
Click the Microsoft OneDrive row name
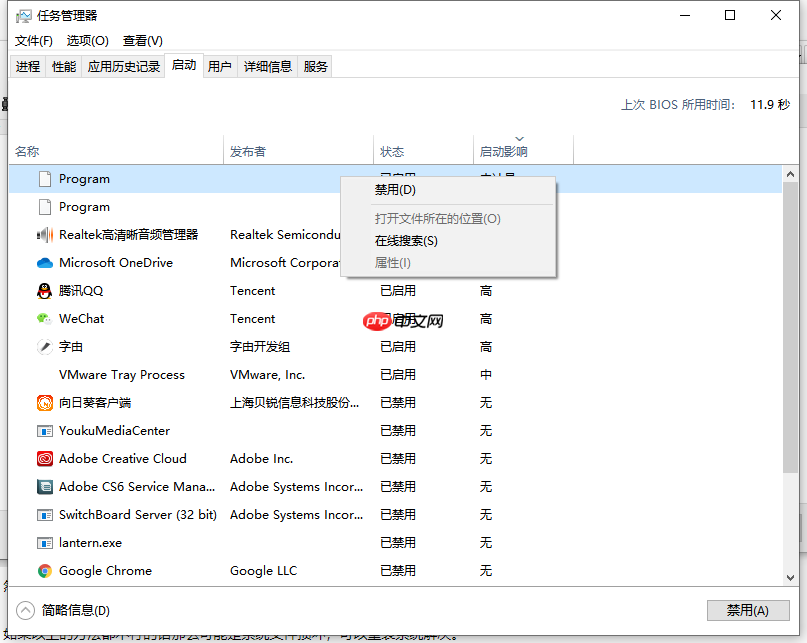(116, 263)
